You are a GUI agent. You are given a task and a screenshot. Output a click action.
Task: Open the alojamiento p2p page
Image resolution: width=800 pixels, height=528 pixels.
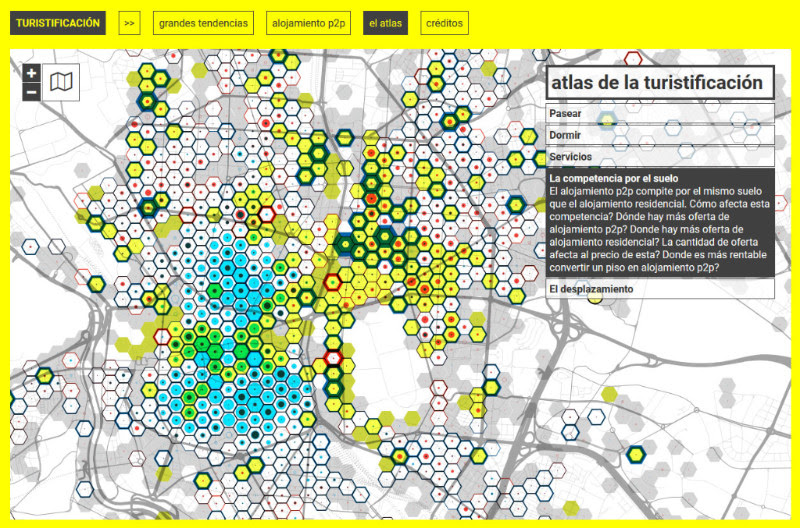(x=309, y=23)
